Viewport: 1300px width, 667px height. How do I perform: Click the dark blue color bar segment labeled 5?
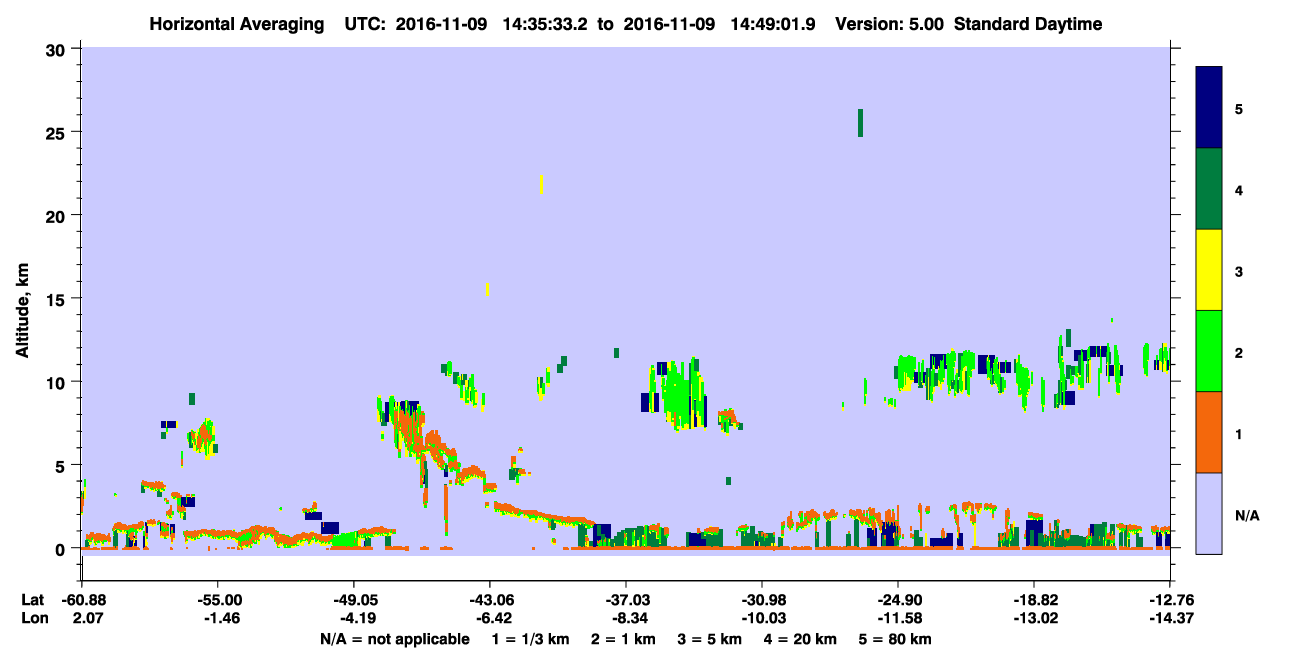click(x=1209, y=108)
